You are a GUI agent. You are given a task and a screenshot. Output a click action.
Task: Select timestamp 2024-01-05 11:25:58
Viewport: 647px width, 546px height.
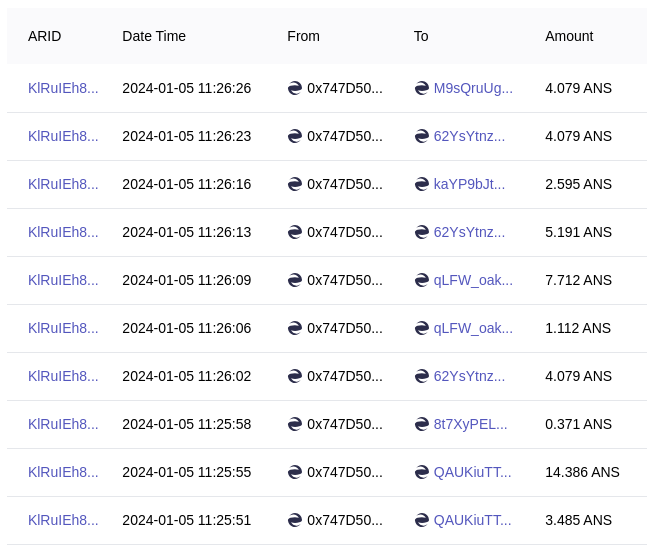[187, 424]
